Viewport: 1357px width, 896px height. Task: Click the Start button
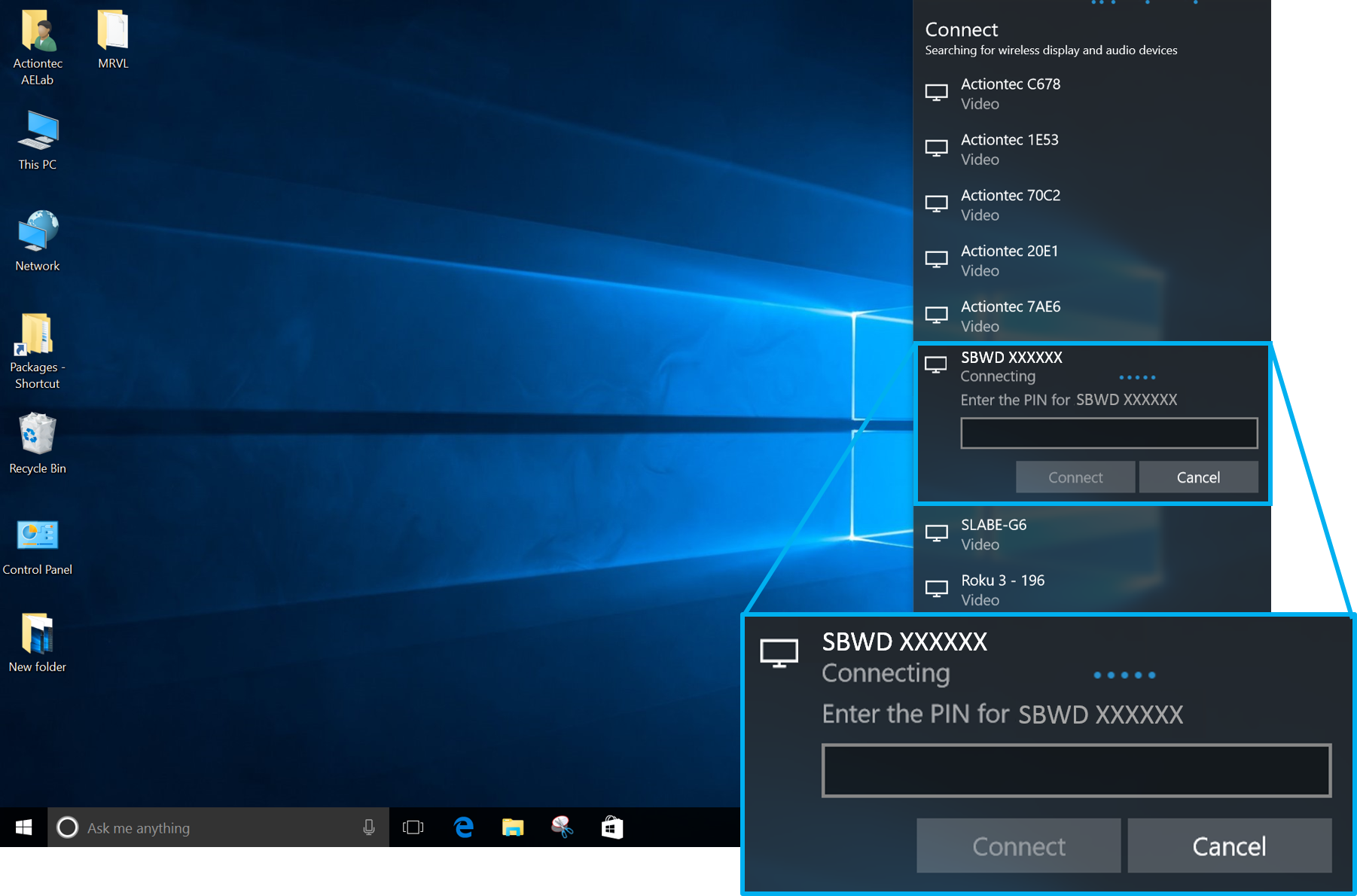tap(23, 827)
